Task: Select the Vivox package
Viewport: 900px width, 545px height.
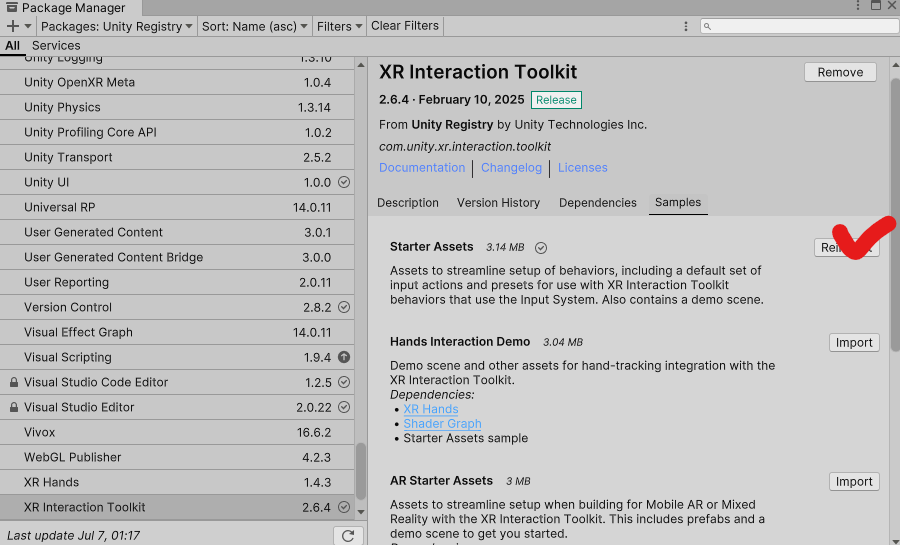Action: point(177,433)
